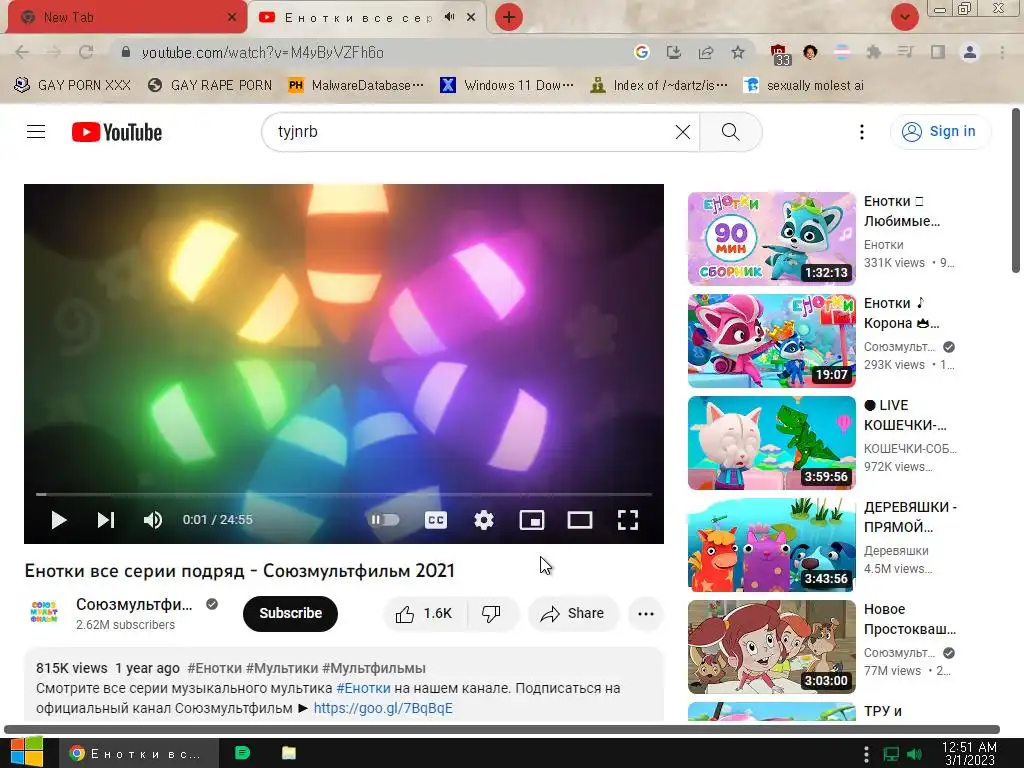Open the 1:32:13 Енотки сборник thumbnail
The image size is (1024, 768).
click(771, 238)
